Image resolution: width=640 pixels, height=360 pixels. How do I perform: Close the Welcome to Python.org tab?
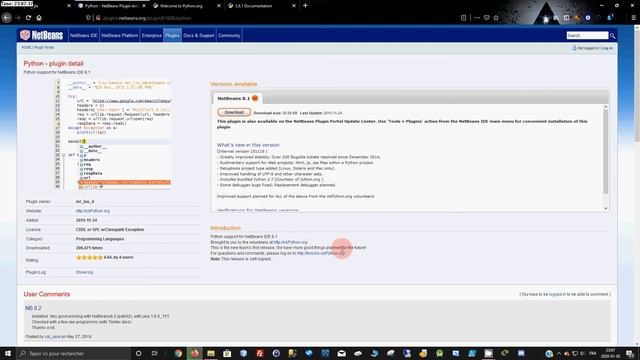[x=219, y=6]
